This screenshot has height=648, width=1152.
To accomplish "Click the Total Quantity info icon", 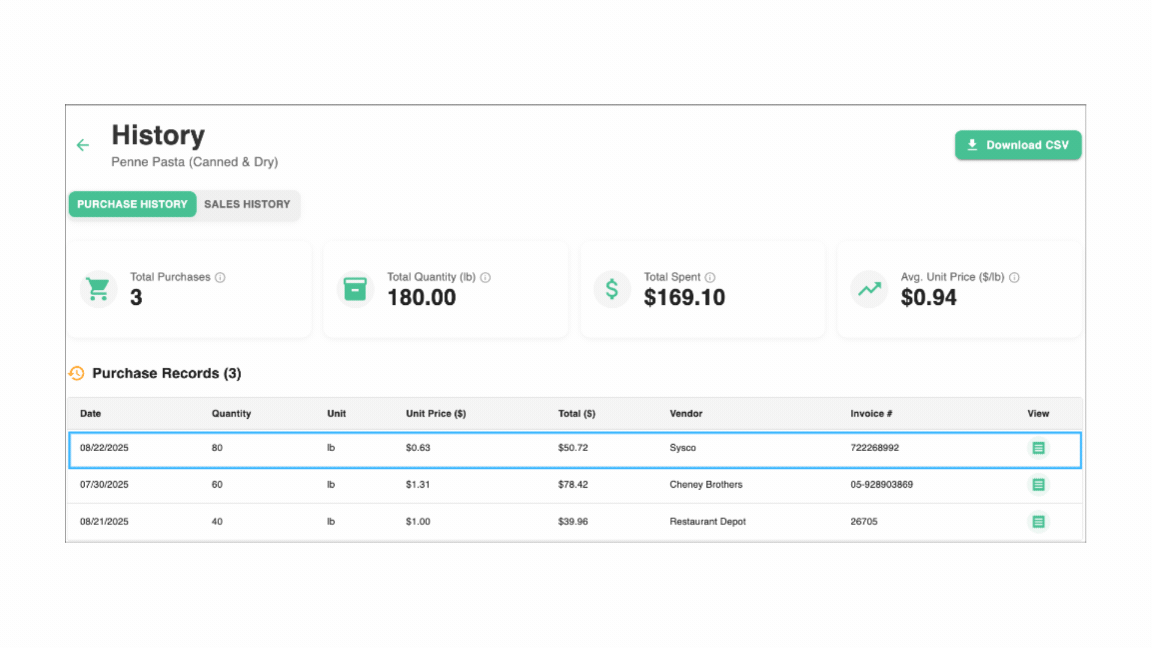I will [485, 277].
